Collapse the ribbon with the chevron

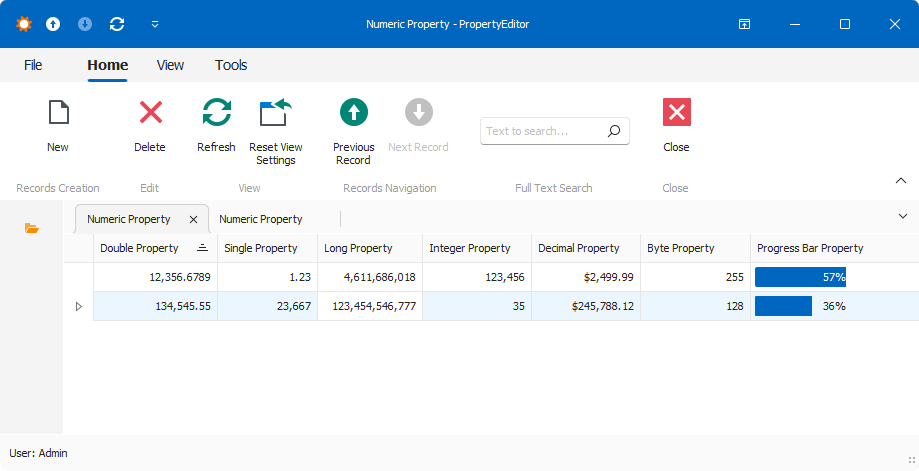click(x=901, y=181)
